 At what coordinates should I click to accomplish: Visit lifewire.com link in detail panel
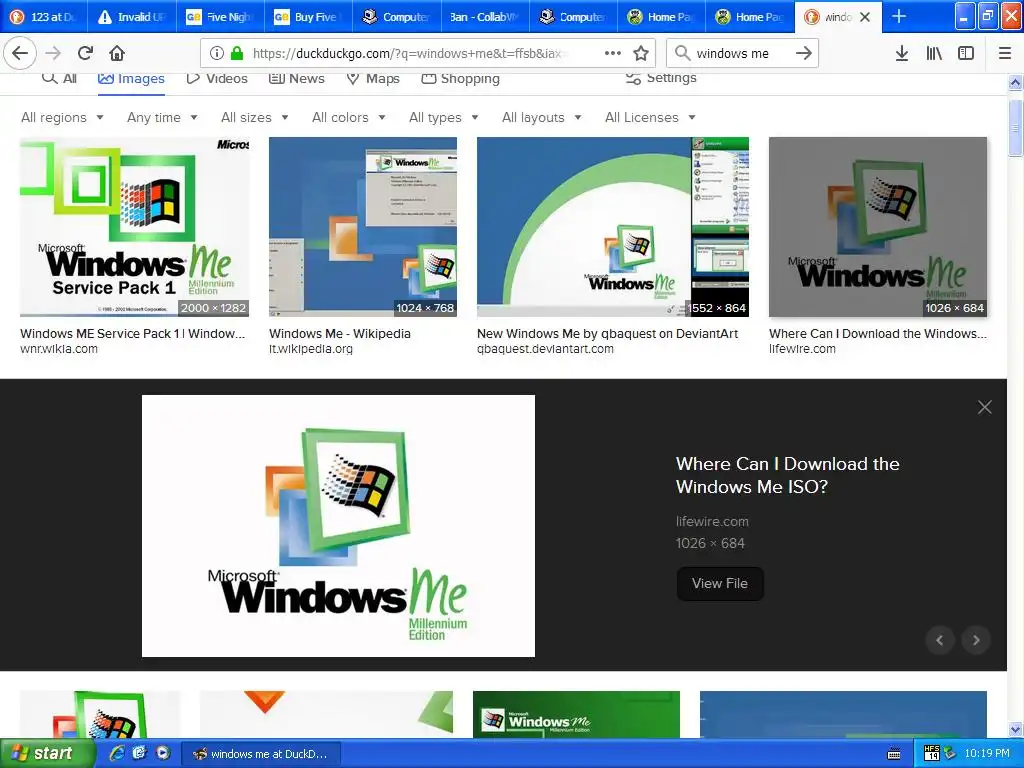pos(712,521)
